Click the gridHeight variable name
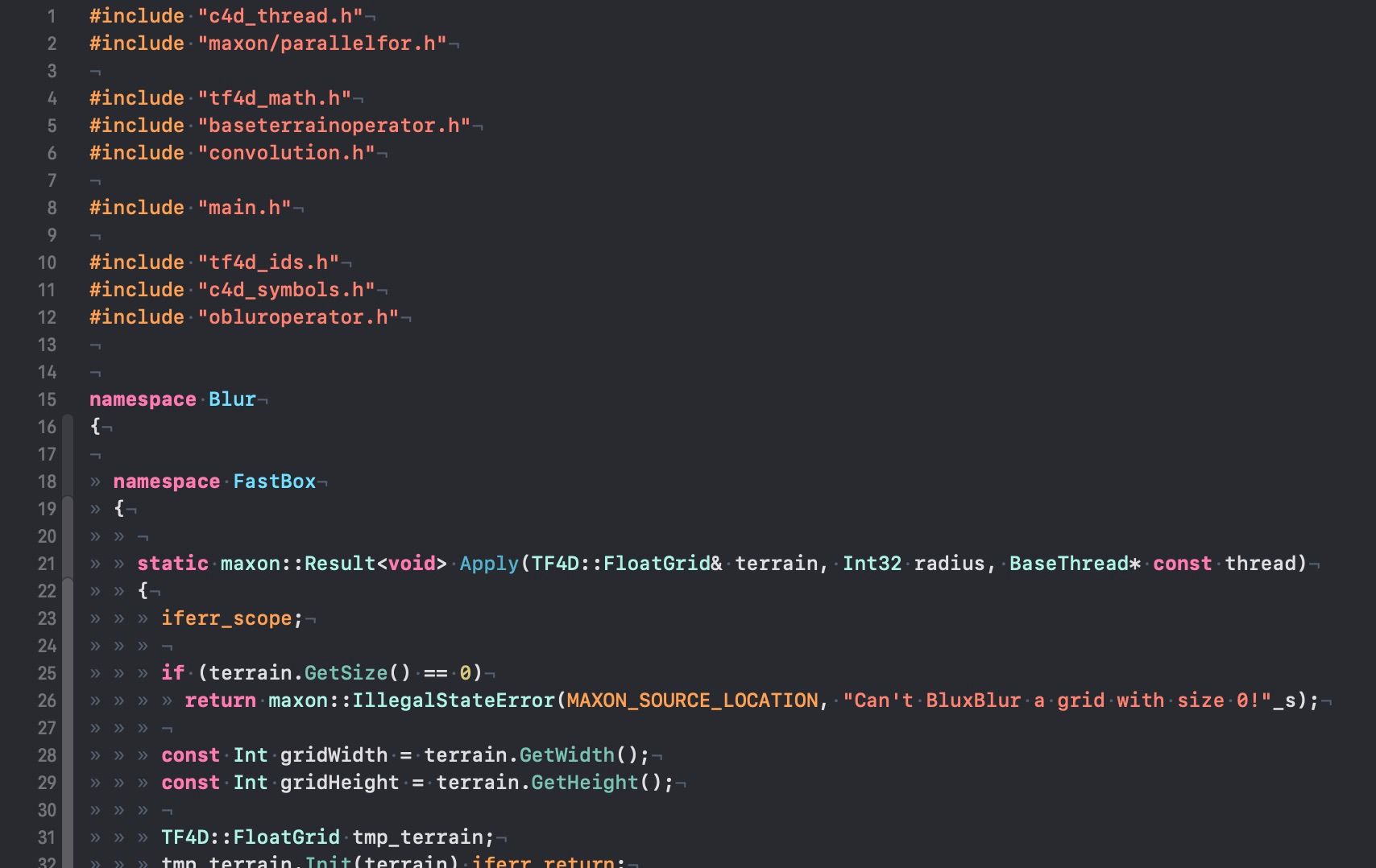1376x868 pixels. [x=340, y=783]
